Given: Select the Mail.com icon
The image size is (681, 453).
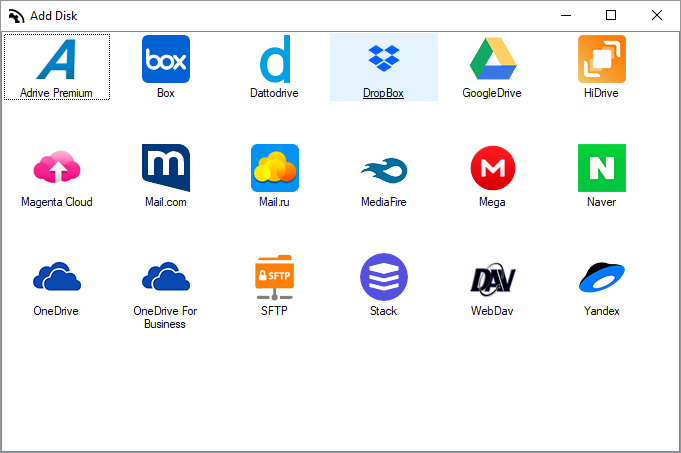Looking at the screenshot, I should pyautogui.click(x=166, y=168).
